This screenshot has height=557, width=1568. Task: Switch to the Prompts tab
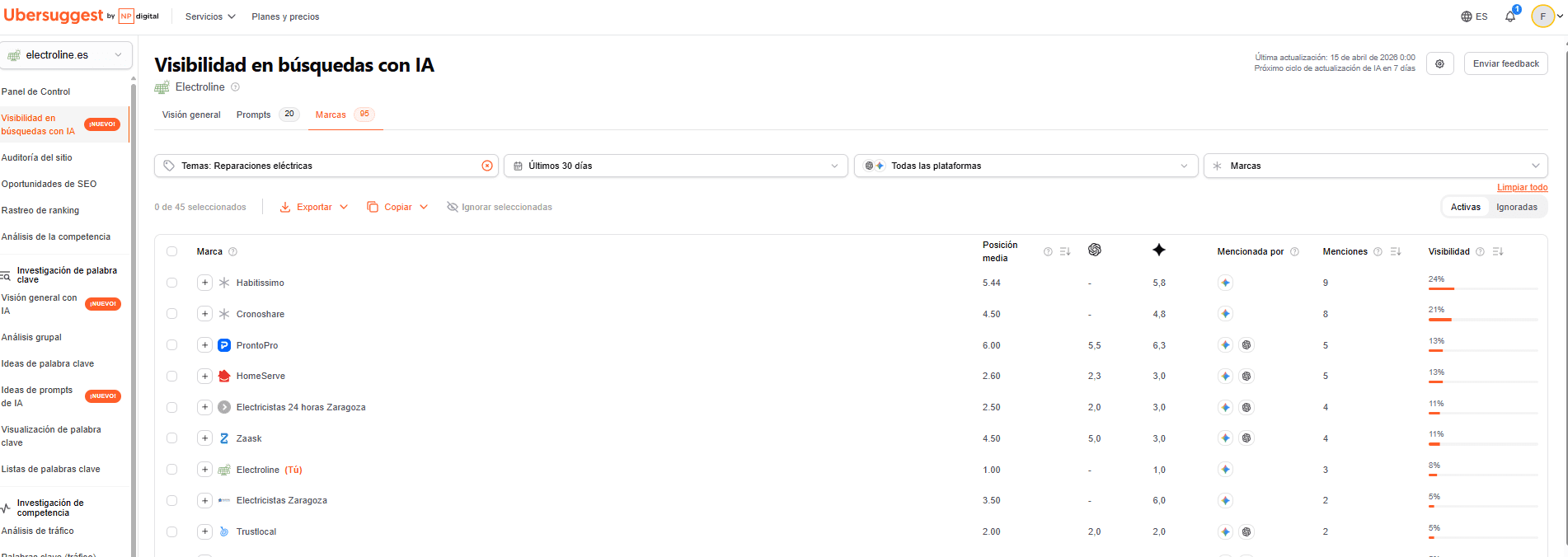(266, 115)
